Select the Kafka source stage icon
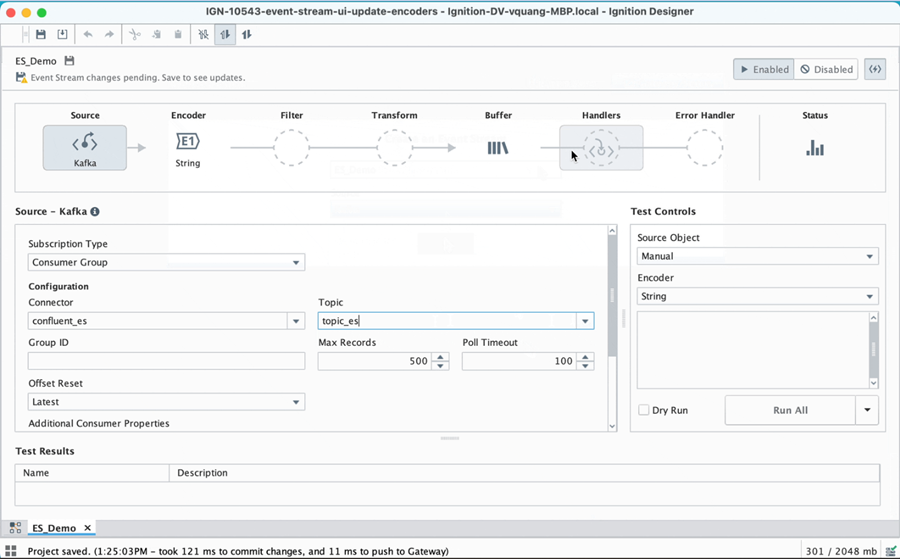Viewport: 900px width, 559px height. tap(85, 147)
